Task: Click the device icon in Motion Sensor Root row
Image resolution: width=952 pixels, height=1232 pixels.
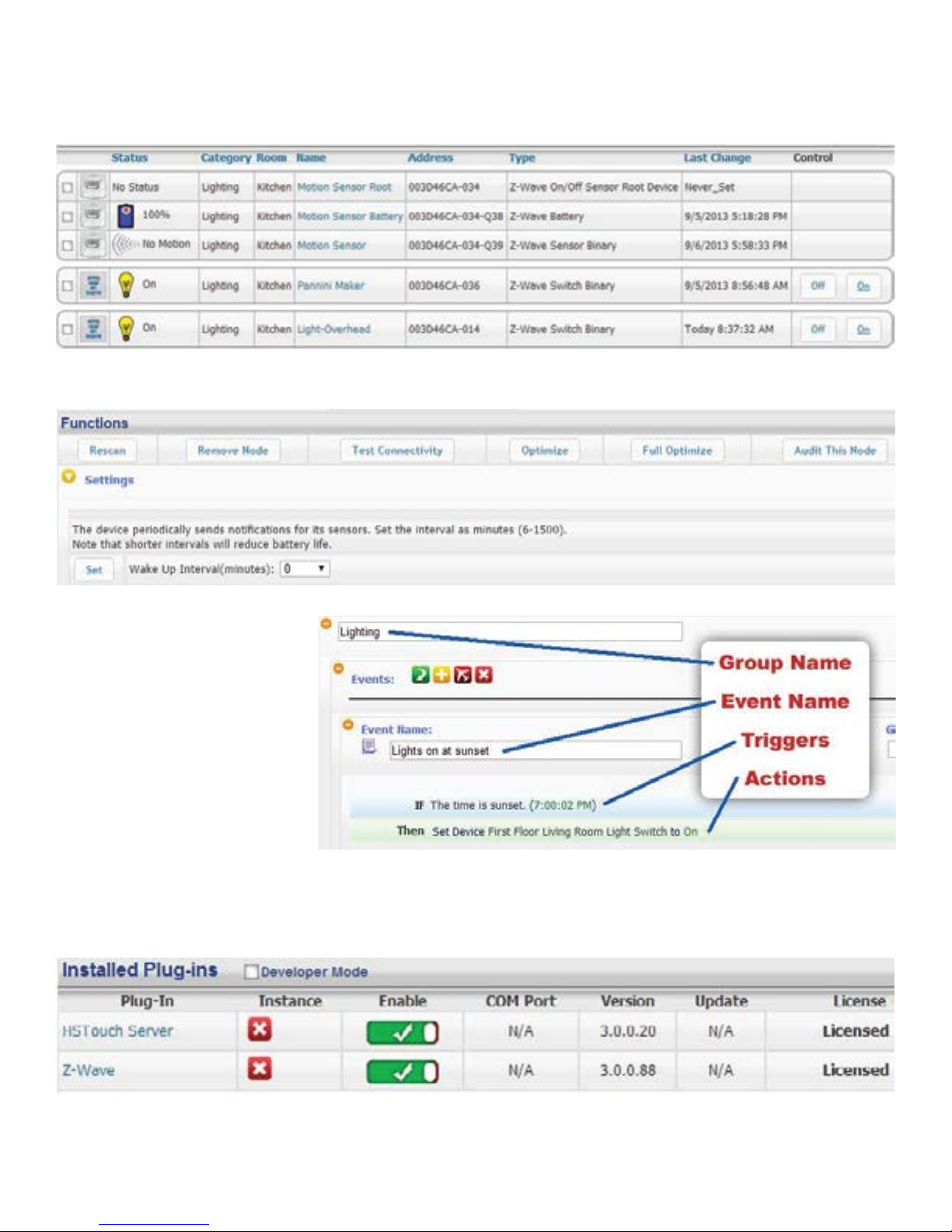Action: (x=92, y=187)
